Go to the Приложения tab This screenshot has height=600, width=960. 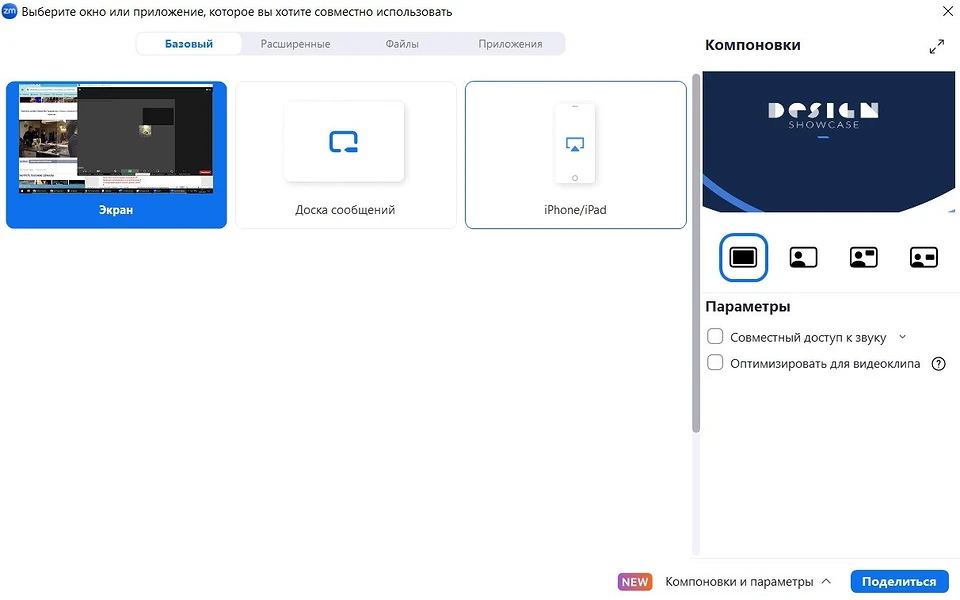[x=510, y=44]
